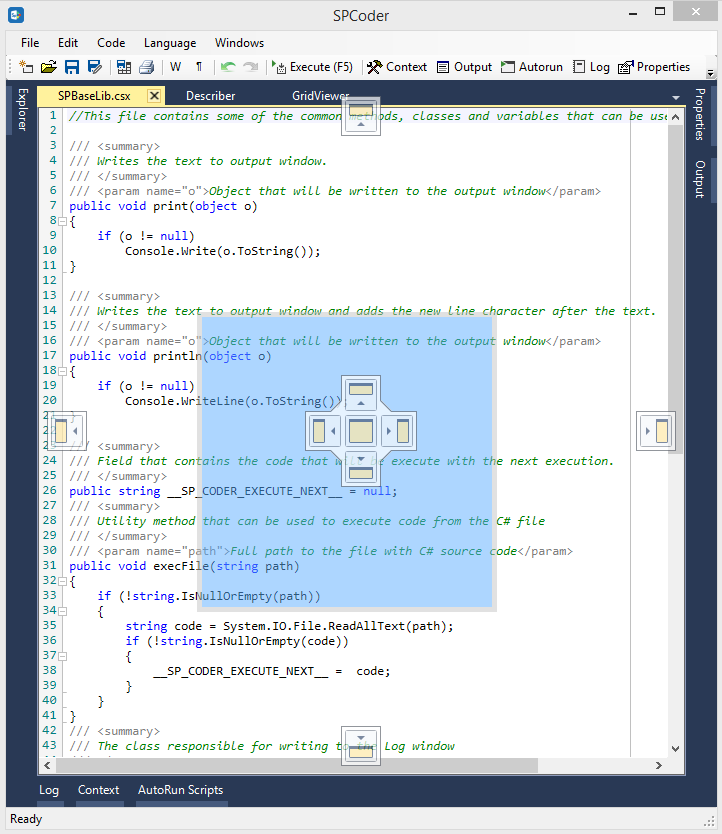The width and height of the screenshot is (722, 834).
Task: Click center diamond dock-fill indicator
Action: 361,431
